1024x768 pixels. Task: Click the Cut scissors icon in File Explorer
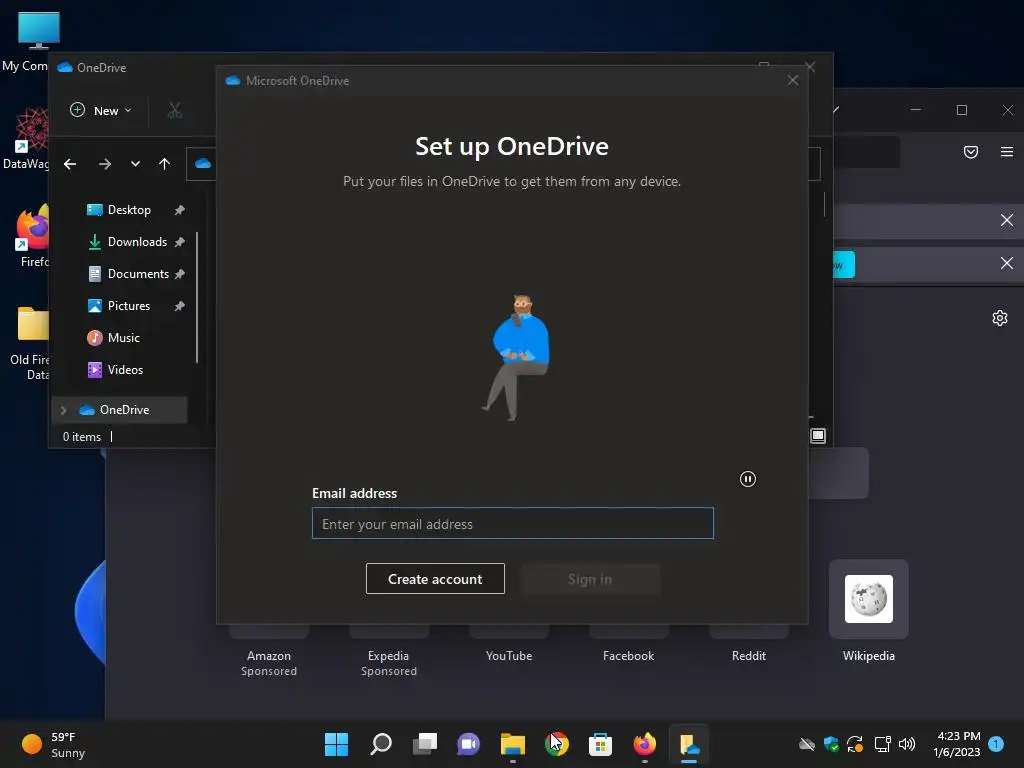click(x=174, y=110)
